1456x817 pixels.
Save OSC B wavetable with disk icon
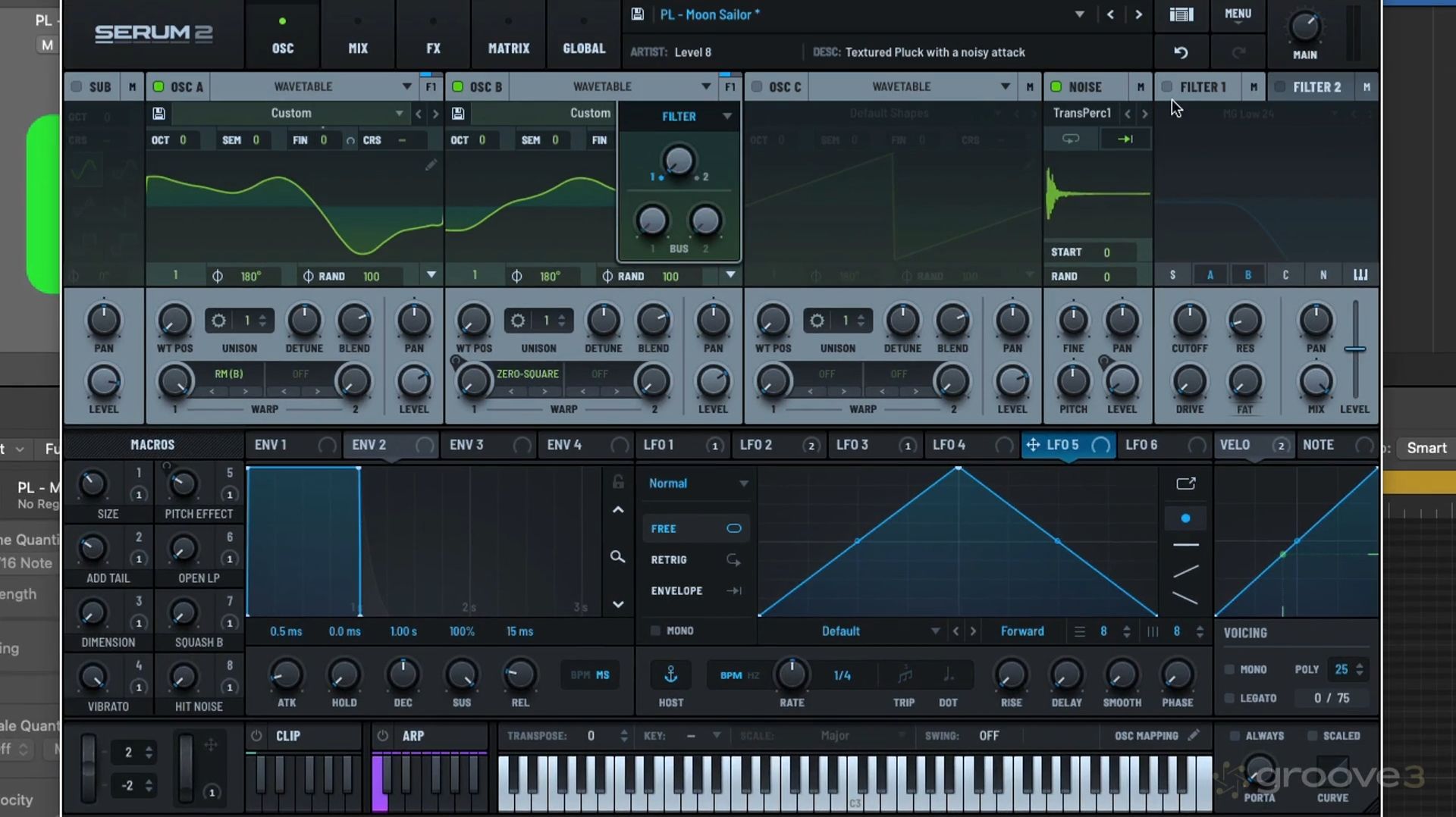coord(458,113)
